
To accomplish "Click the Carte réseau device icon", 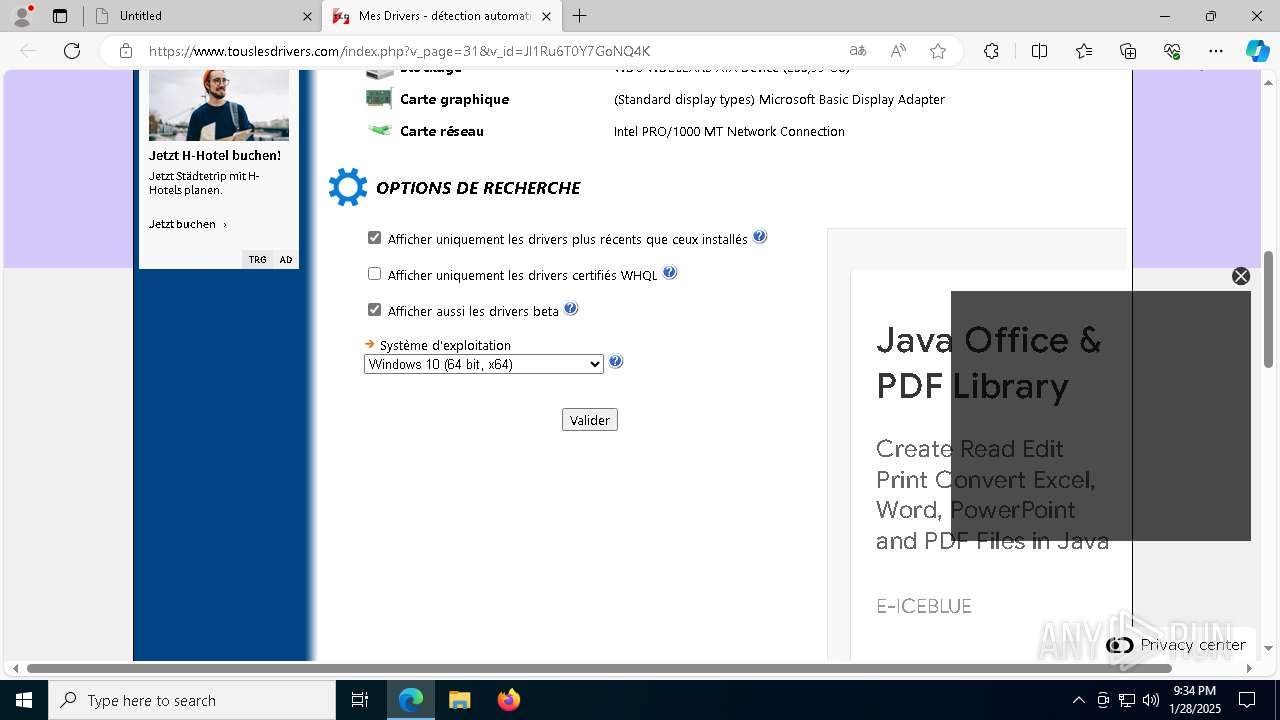I will click(x=379, y=130).
